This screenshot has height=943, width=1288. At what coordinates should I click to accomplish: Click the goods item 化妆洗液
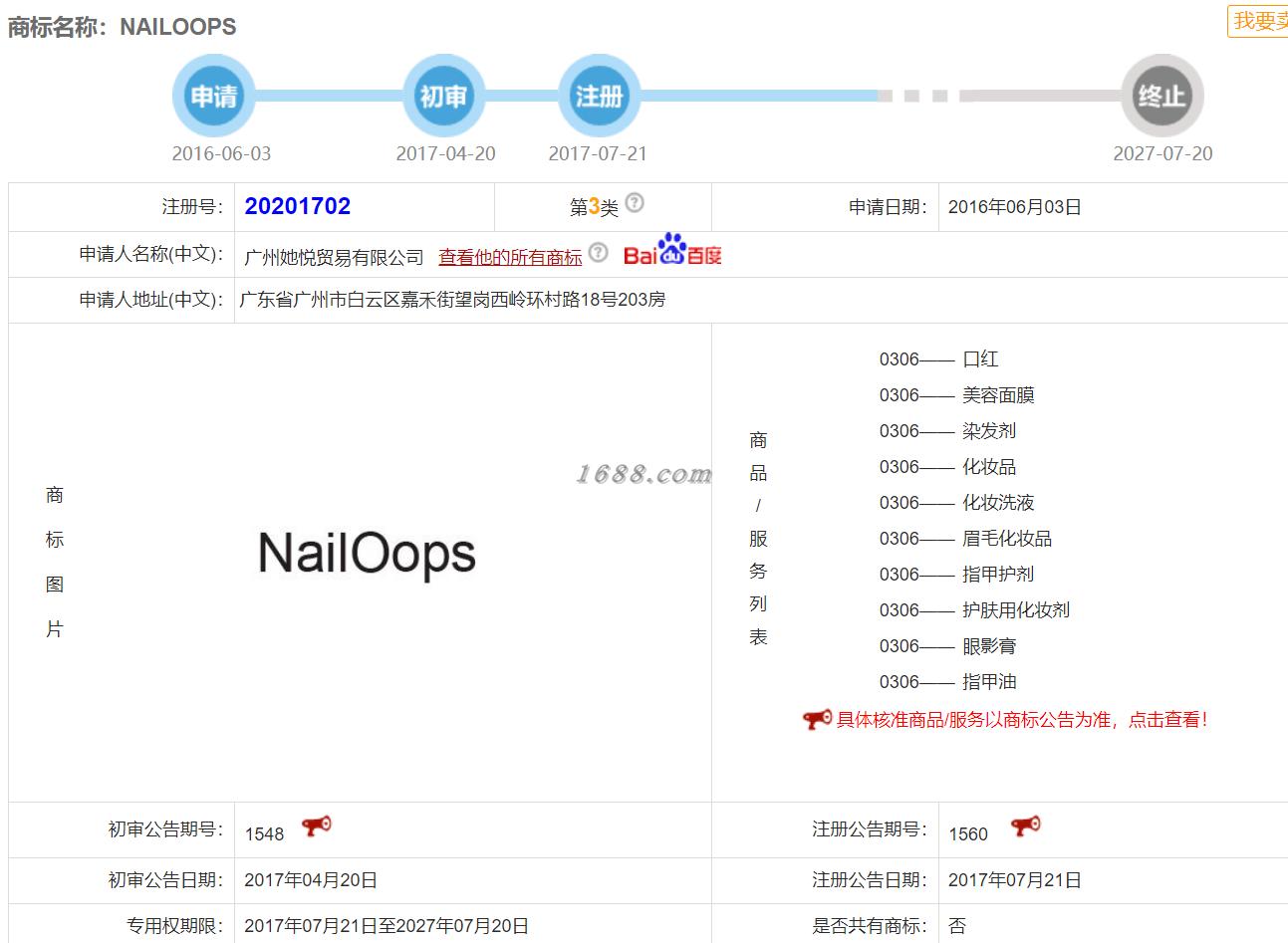point(998,503)
